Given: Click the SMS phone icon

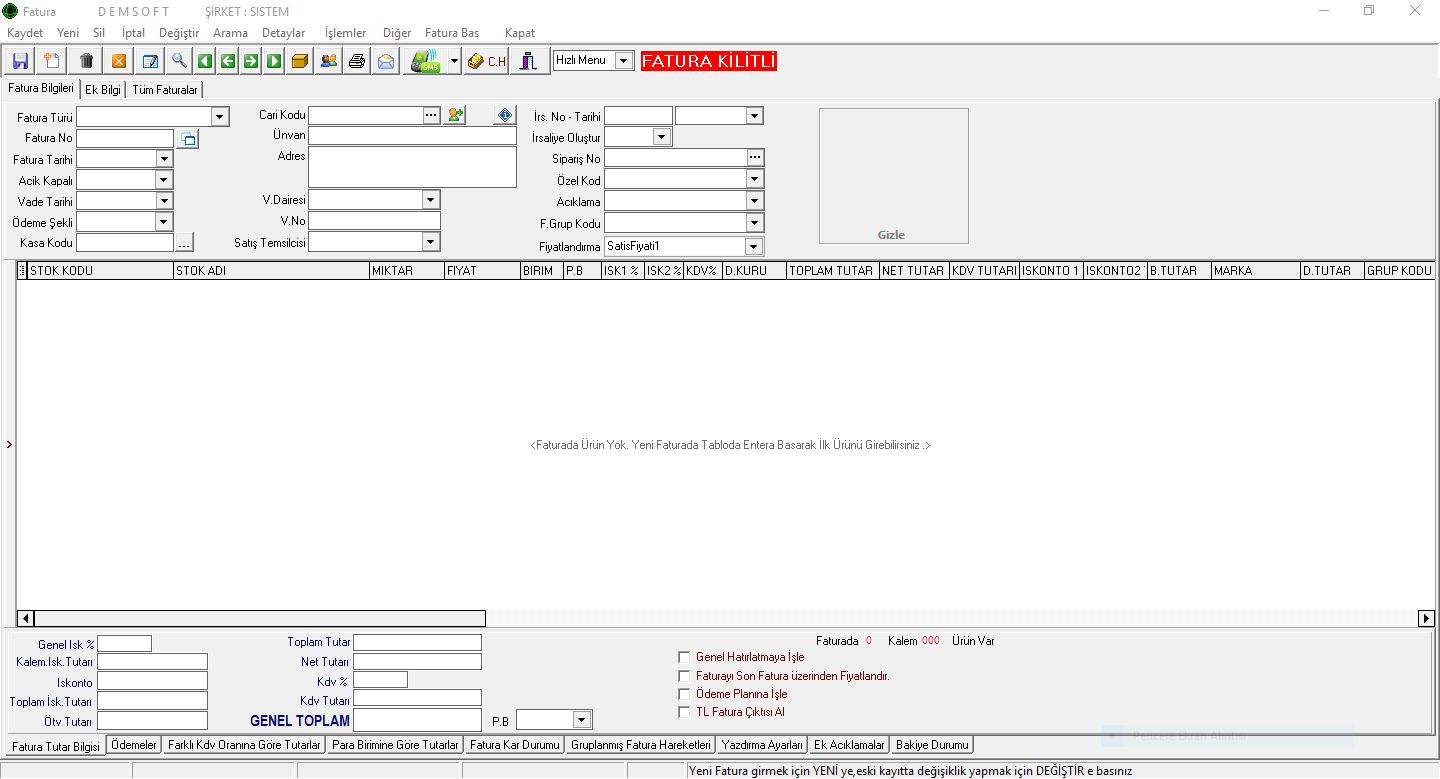Looking at the screenshot, I should coord(425,61).
